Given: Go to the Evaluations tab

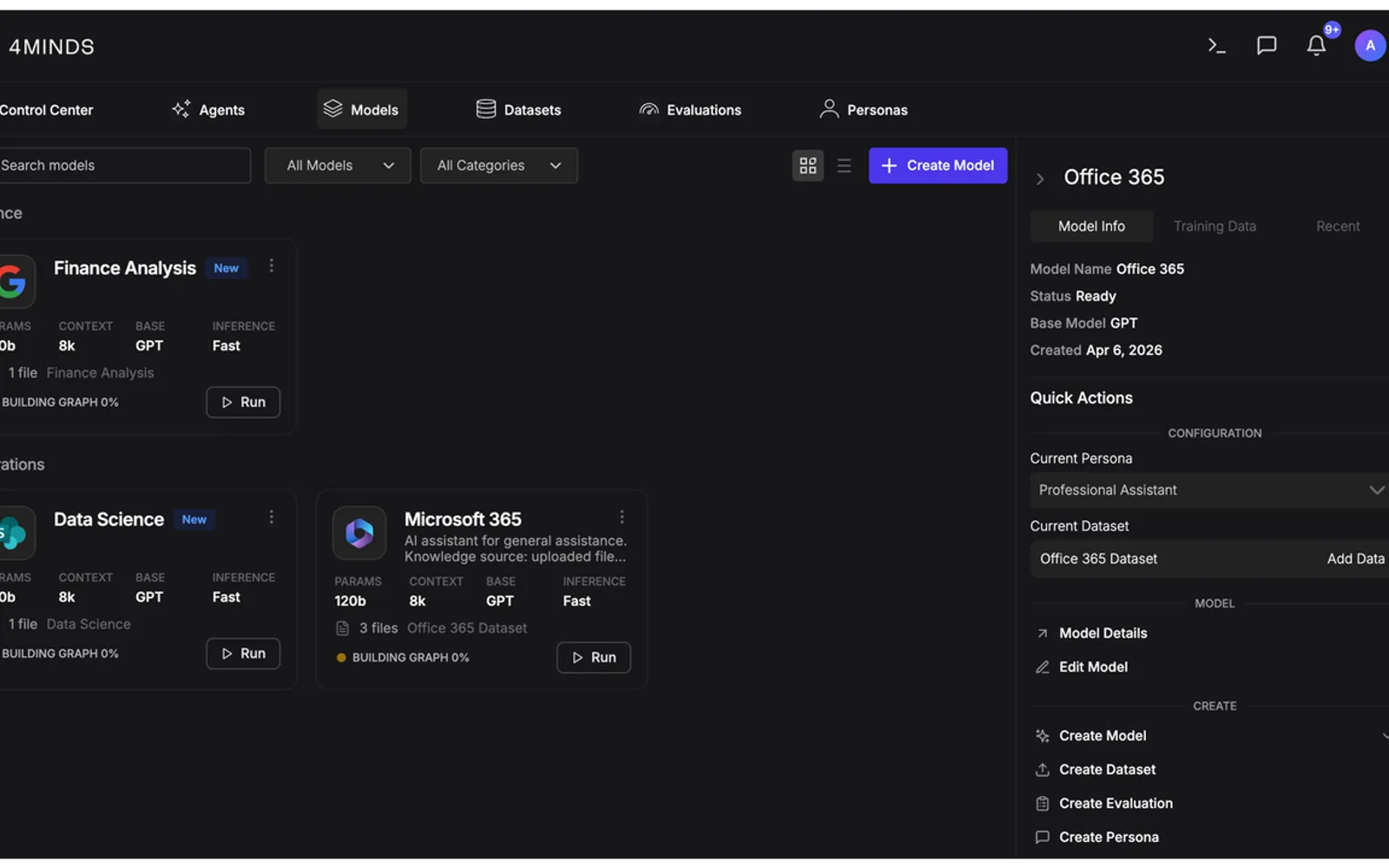Looking at the screenshot, I should [691, 109].
